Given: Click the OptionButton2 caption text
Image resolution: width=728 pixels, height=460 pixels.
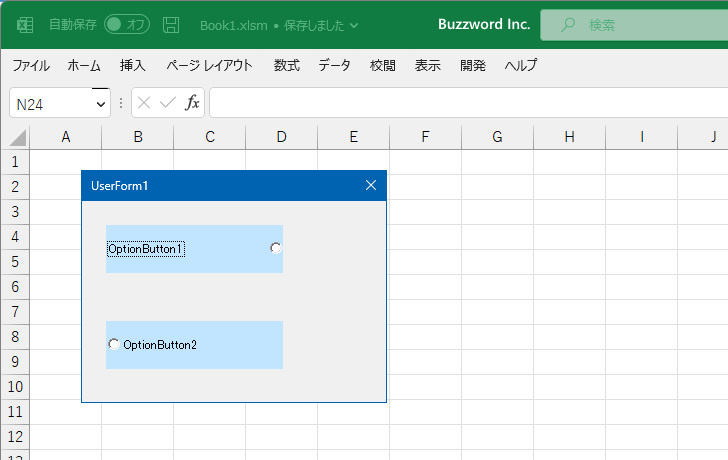Looking at the screenshot, I should point(160,345).
